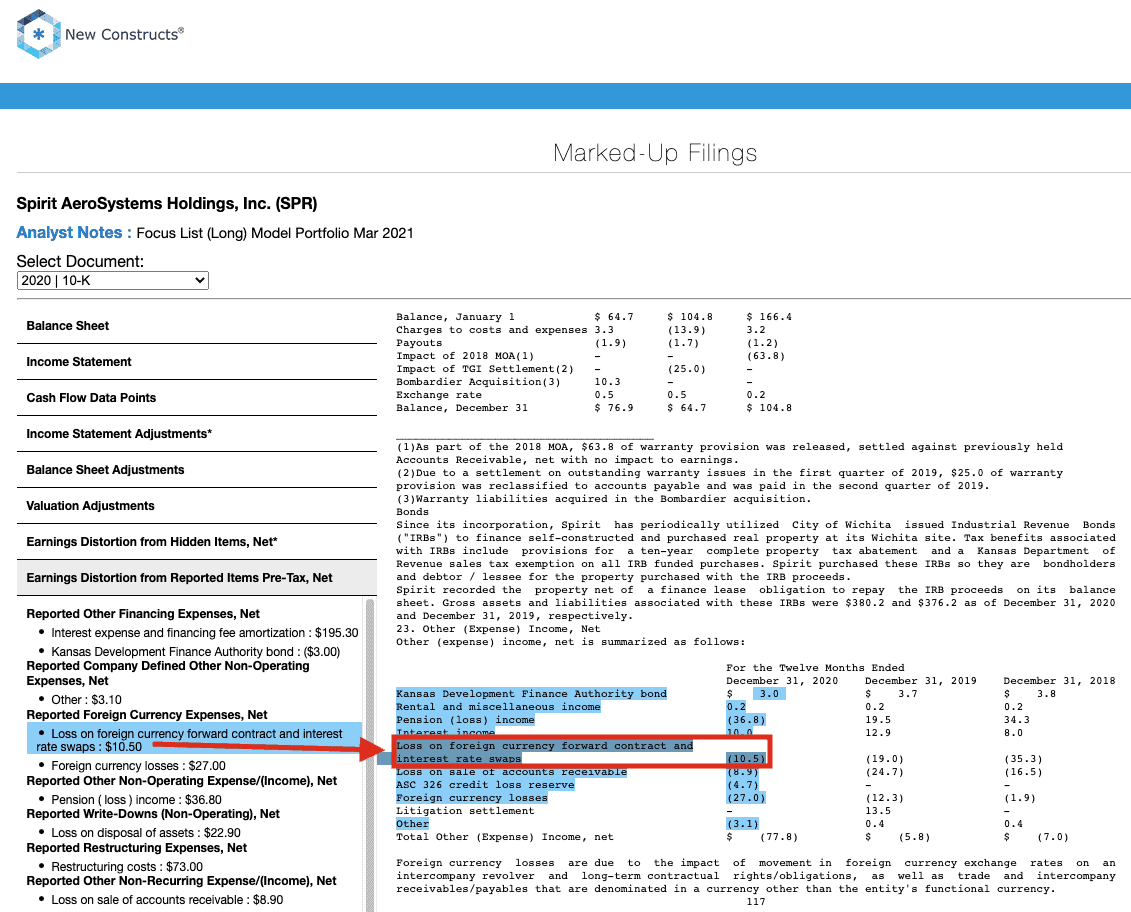Select Pension (loss) income : $36.80 item
Image resolution: width=1131 pixels, height=912 pixels.
tap(136, 799)
